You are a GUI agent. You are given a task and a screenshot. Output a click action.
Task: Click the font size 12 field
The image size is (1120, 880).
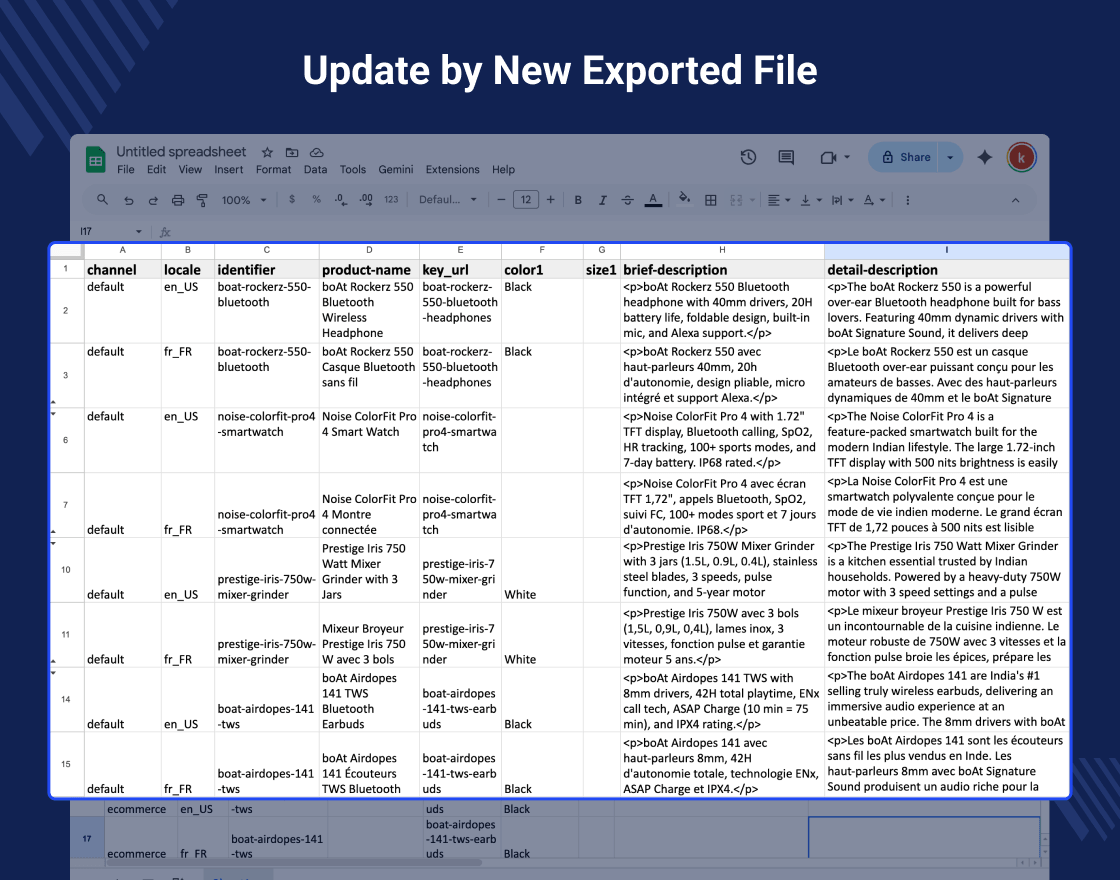[526, 200]
